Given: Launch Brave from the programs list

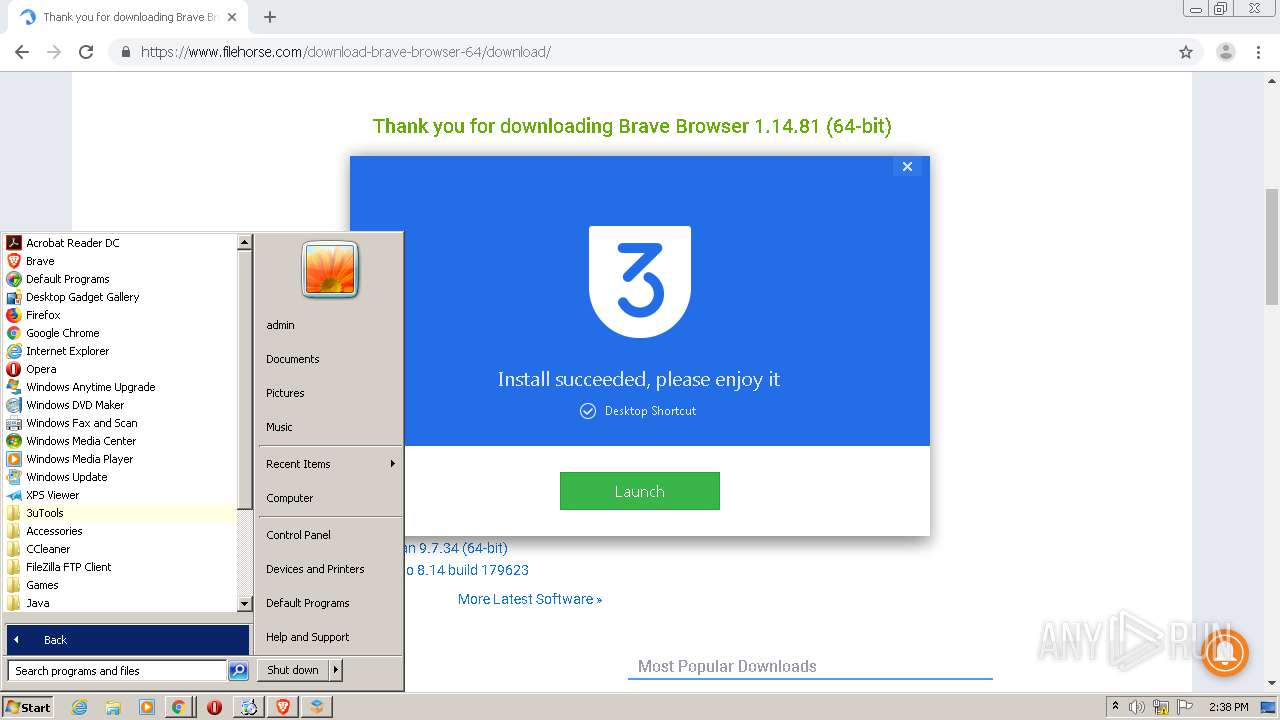Looking at the screenshot, I should coord(120,261).
